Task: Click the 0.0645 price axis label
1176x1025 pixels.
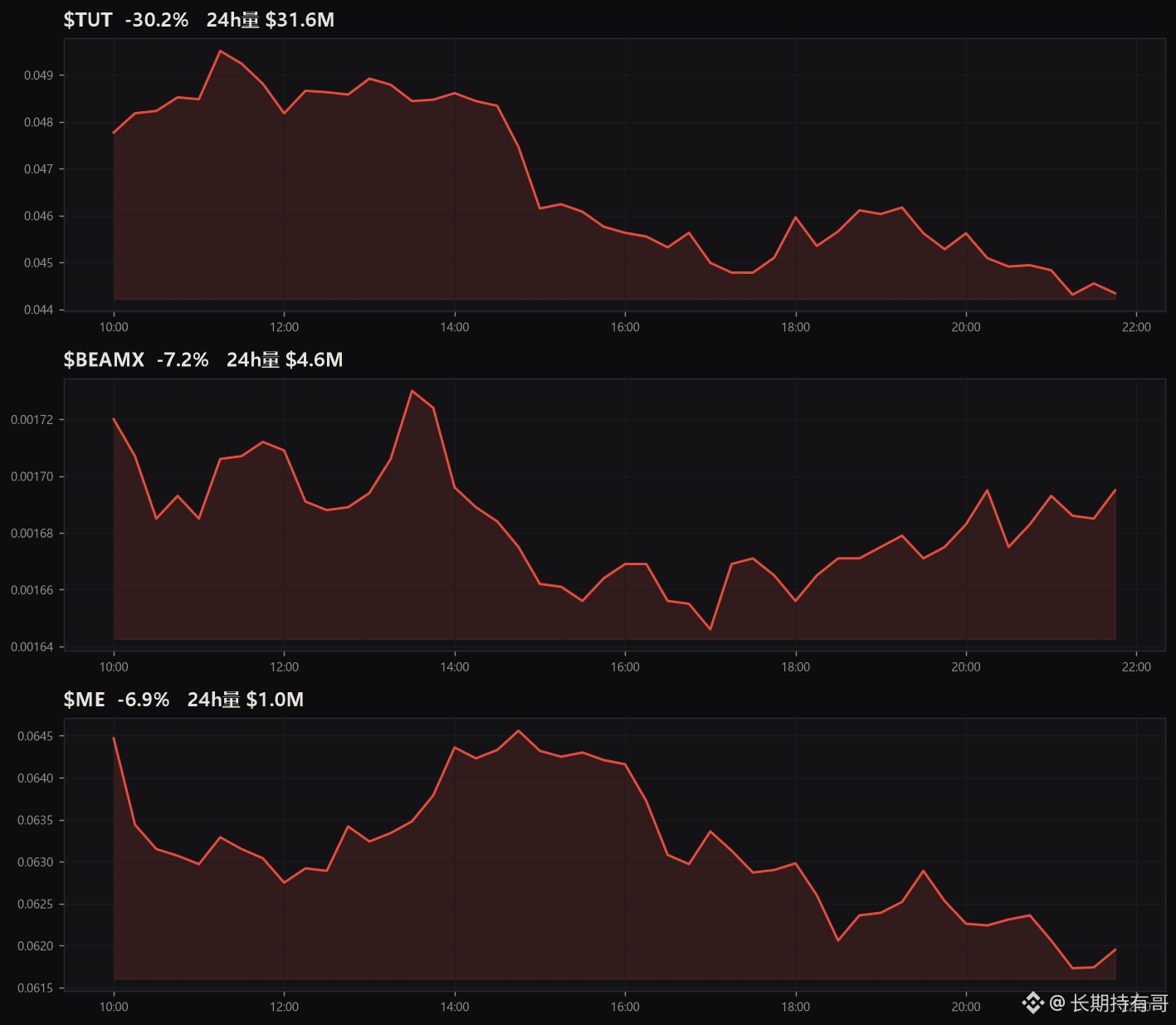Action: point(35,736)
